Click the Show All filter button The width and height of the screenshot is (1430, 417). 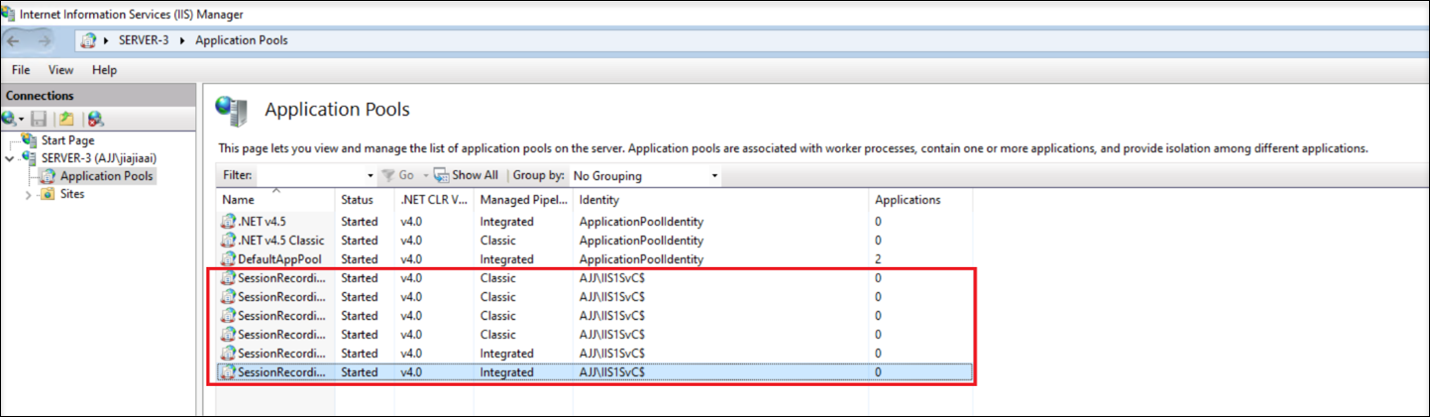[466, 175]
